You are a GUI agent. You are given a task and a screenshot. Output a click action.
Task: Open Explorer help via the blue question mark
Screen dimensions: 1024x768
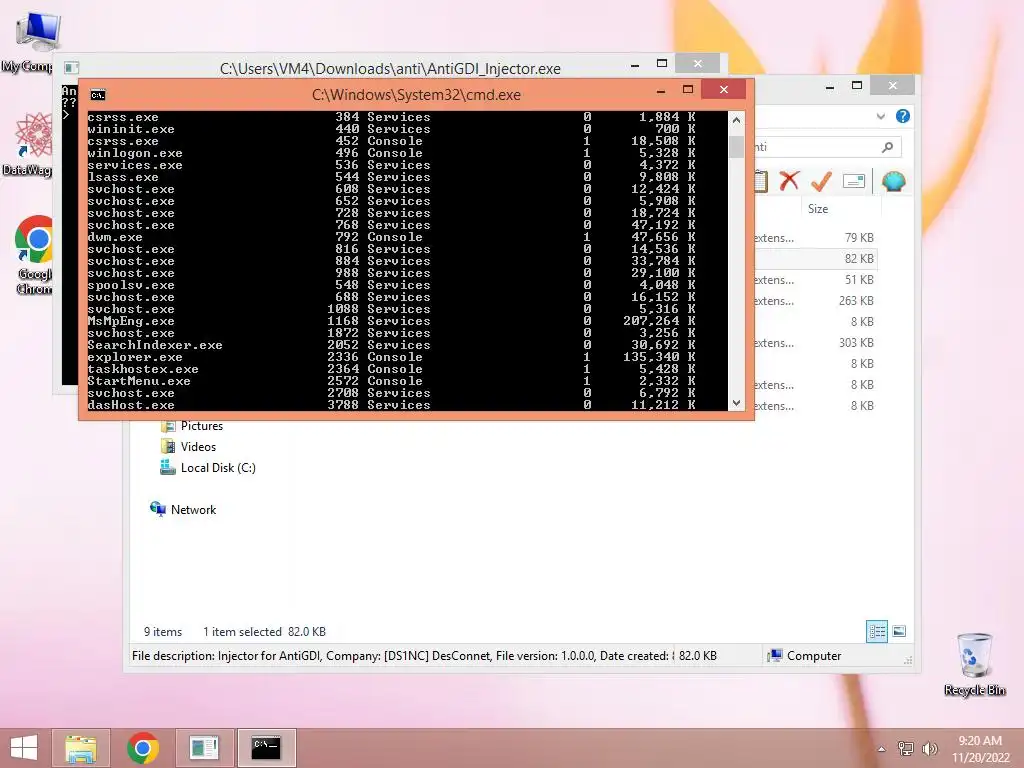(903, 116)
